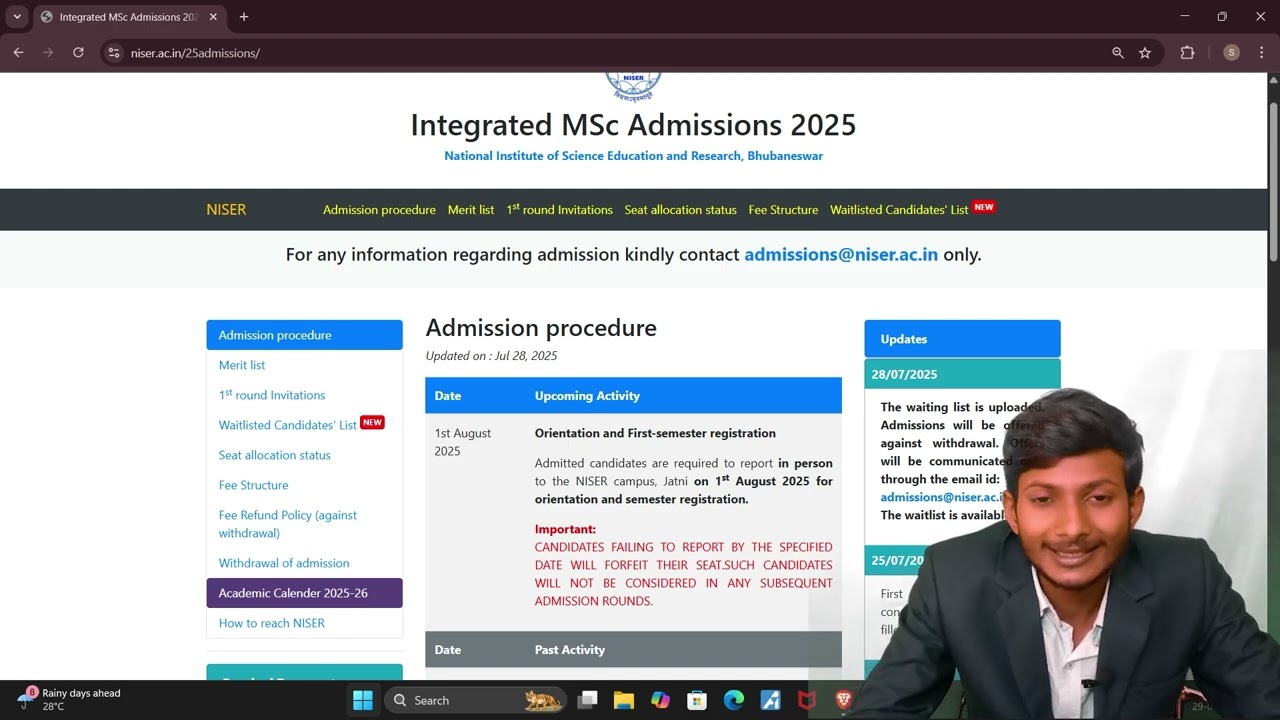
Task: Open How to reach NISER in the sidebar
Action: coord(272,623)
